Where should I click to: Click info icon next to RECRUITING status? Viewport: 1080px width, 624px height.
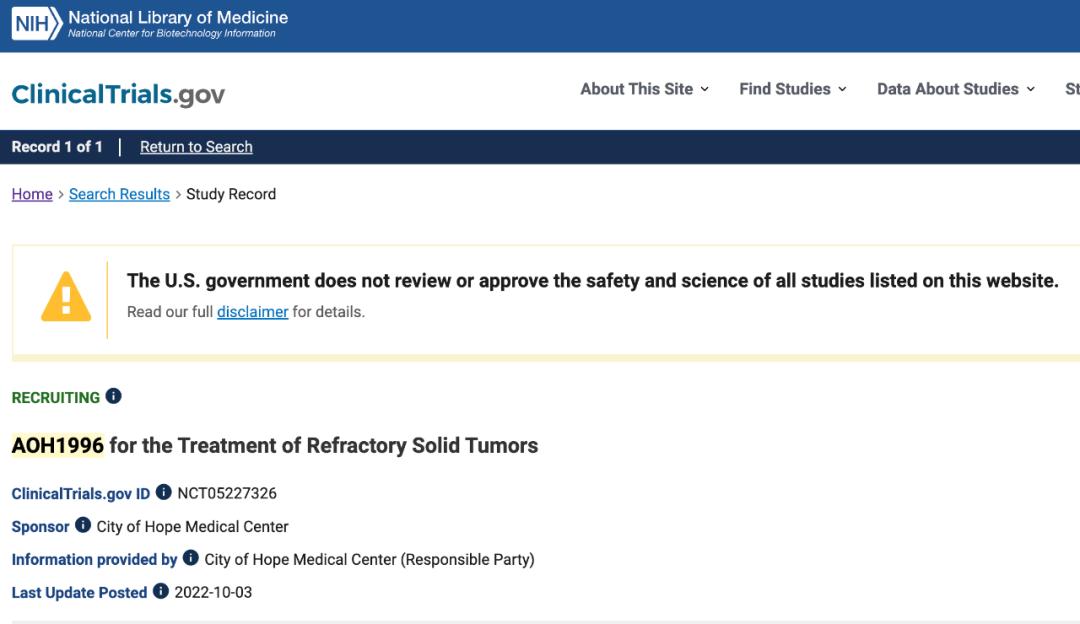pyautogui.click(x=114, y=396)
